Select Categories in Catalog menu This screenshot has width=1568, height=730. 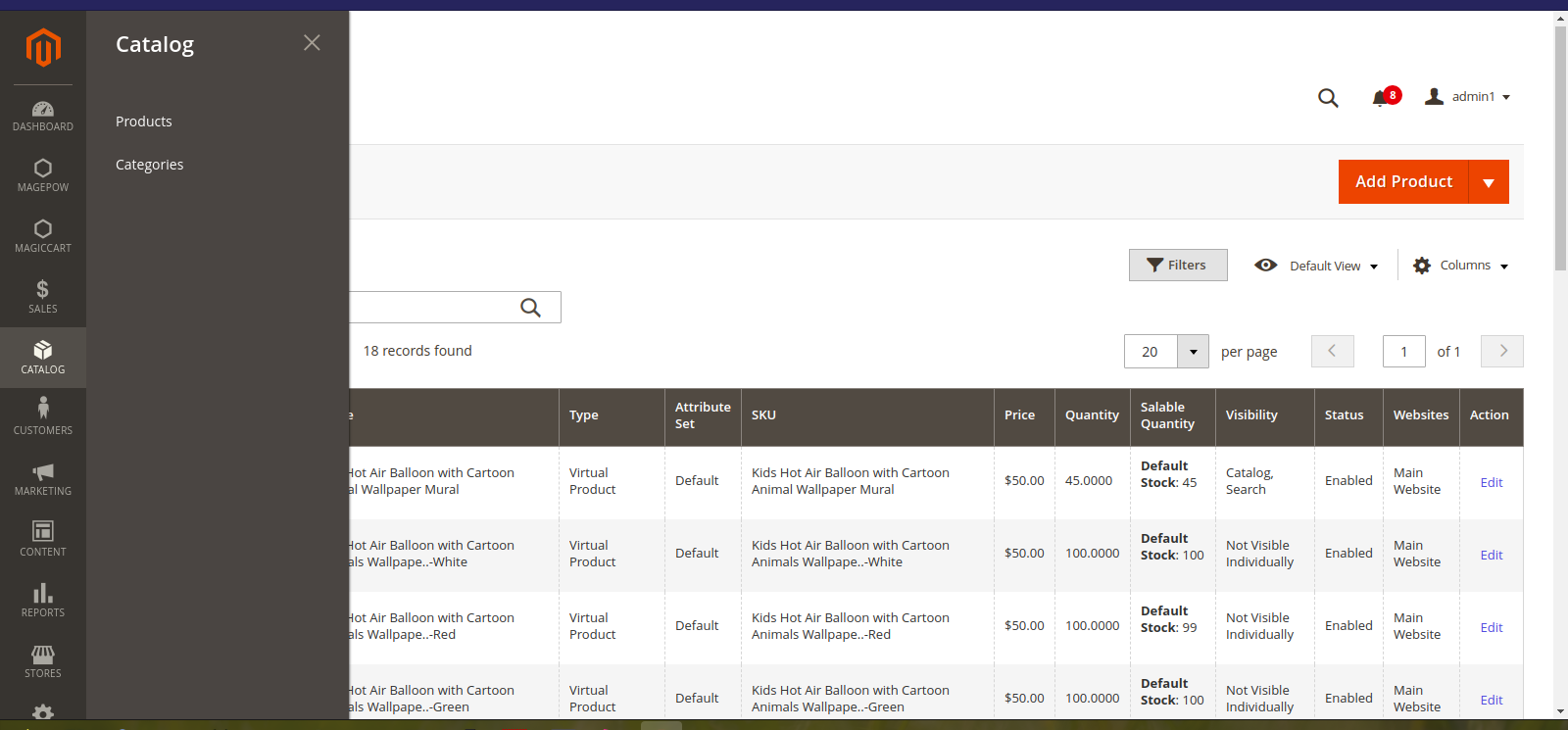coord(149,165)
